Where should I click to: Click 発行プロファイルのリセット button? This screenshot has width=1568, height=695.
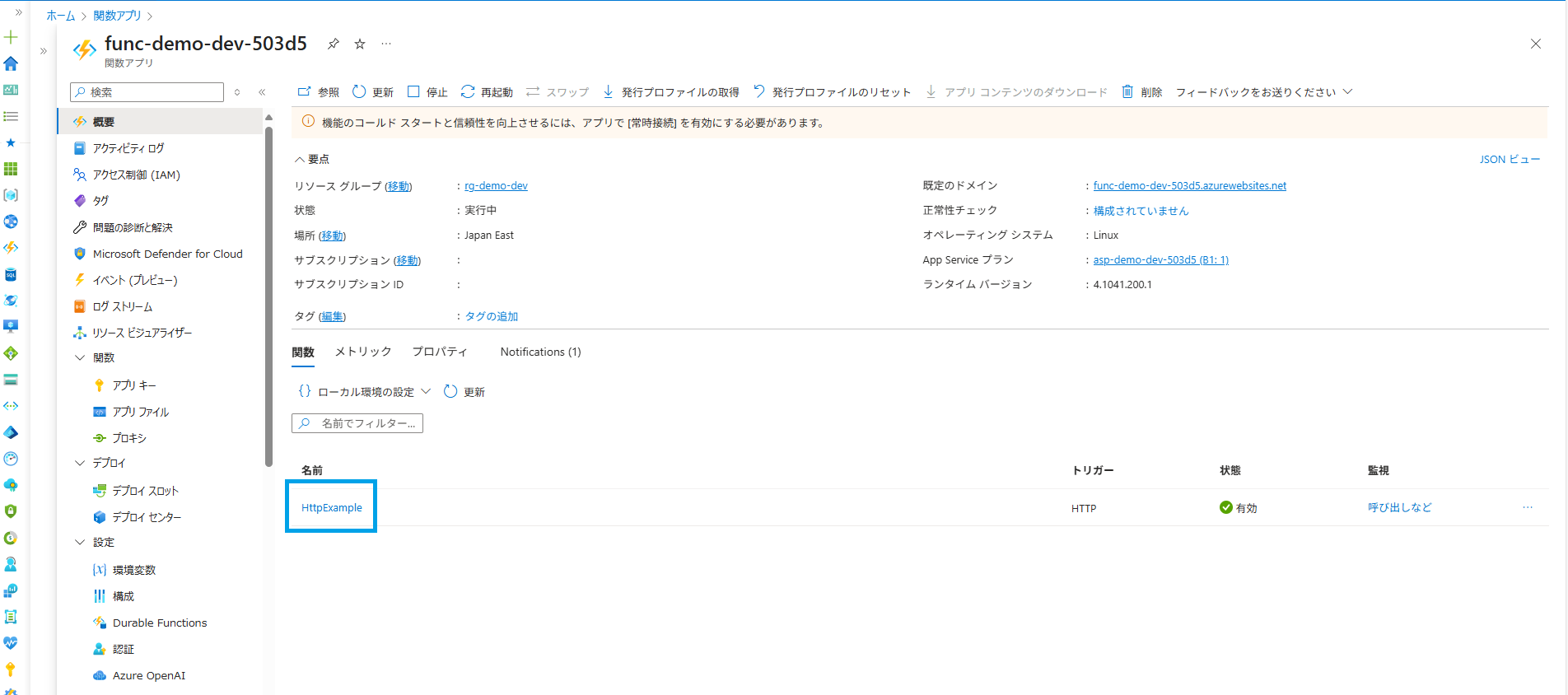[832, 92]
